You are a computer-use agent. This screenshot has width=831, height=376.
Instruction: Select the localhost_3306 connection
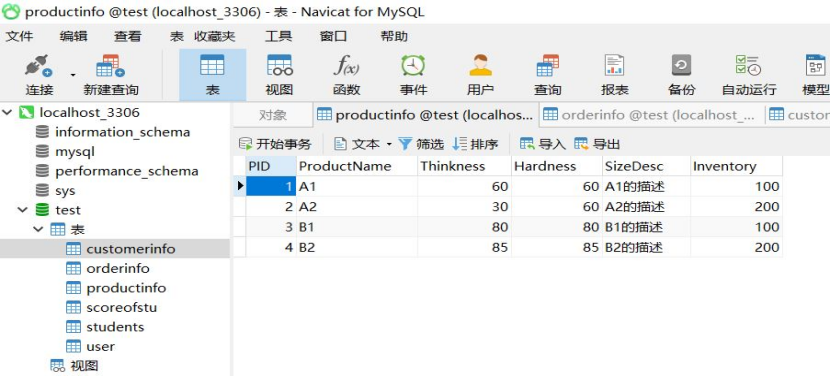pyautogui.click(x=90, y=112)
